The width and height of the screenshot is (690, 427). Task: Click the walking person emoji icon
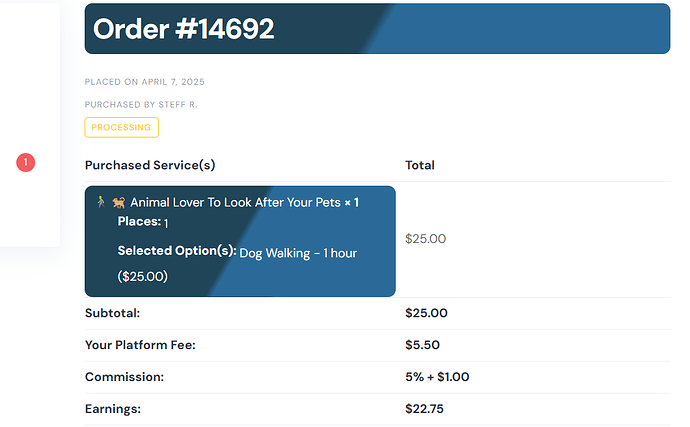coord(101,202)
